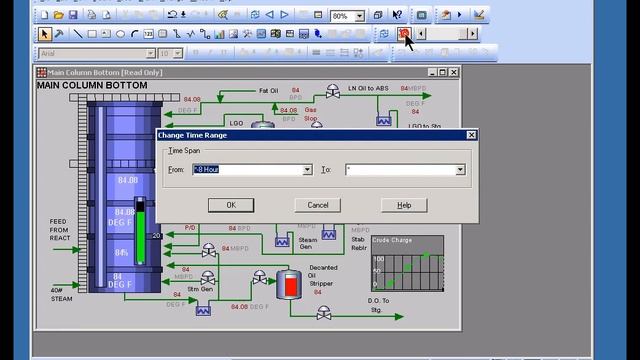Click the Decanted Oil Stripper label
640x360 pixels.
click(322, 276)
